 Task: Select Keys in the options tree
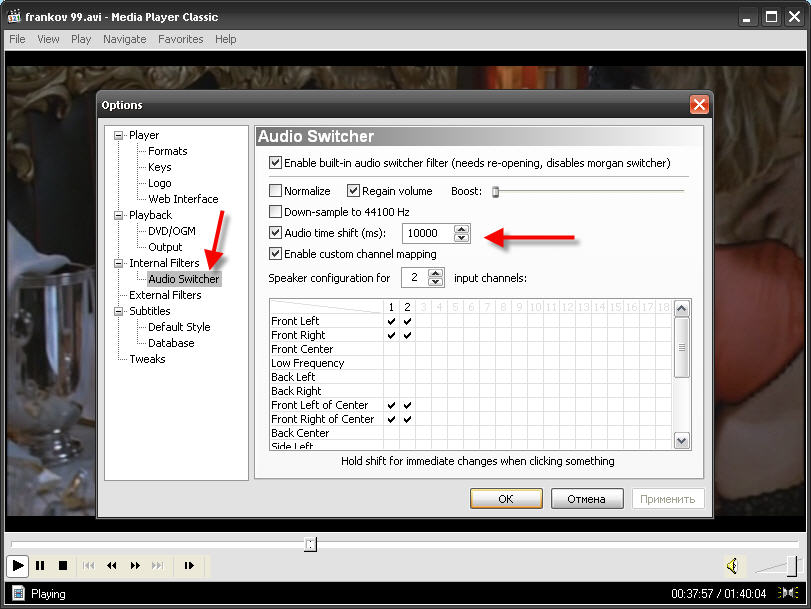(x=159, y=167)
